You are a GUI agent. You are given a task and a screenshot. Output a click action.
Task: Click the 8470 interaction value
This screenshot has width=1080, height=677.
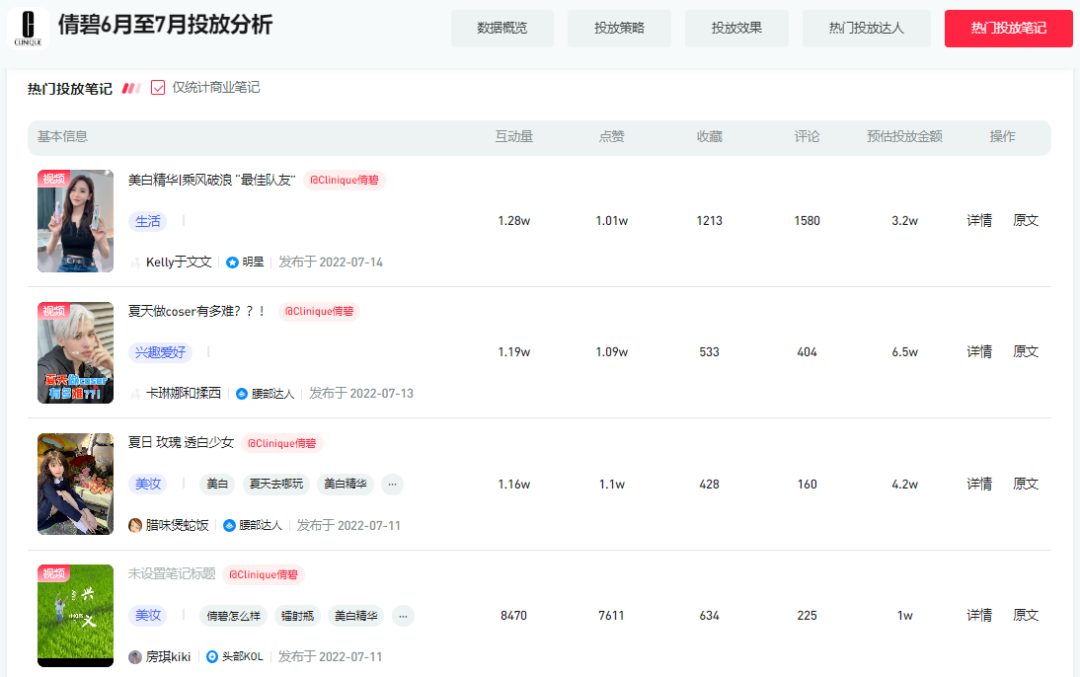(x=514, y=616)
